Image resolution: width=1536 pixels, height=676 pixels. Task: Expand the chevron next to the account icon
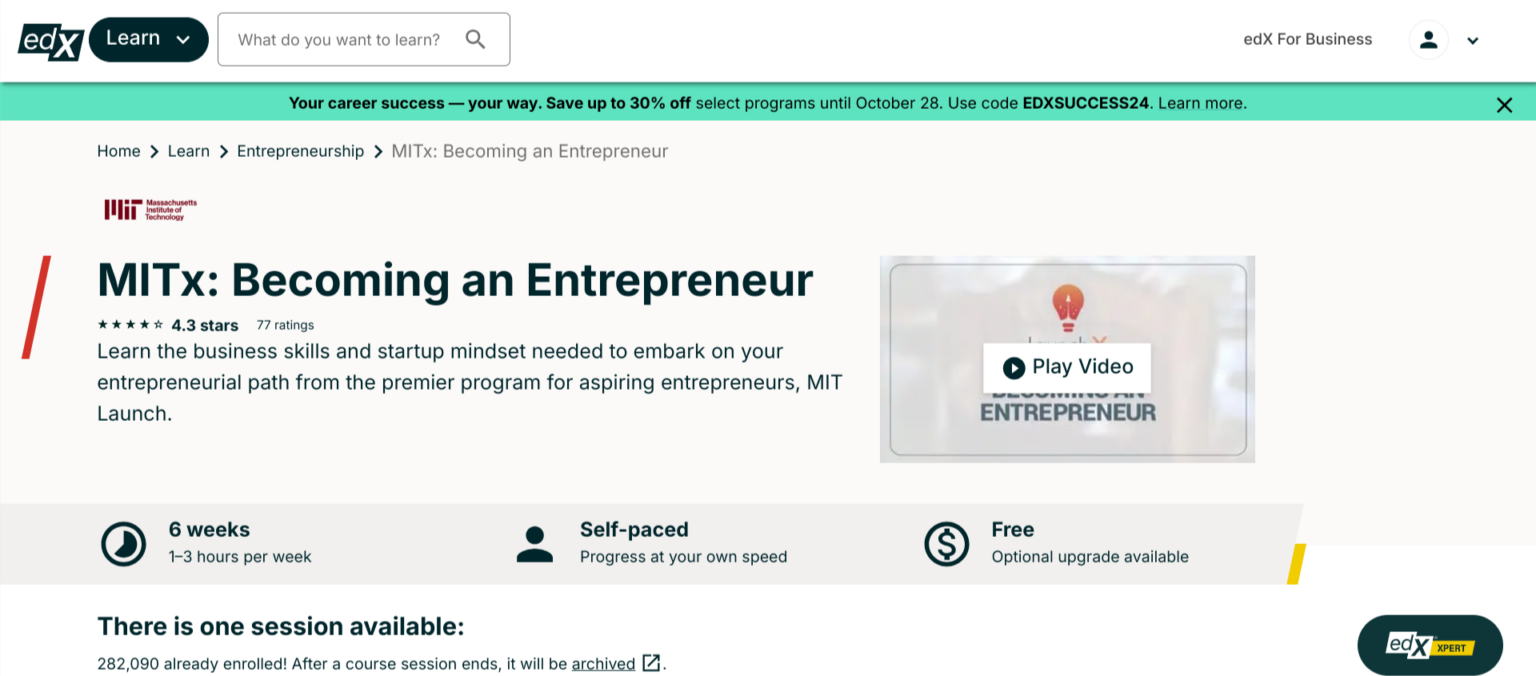pos(1473,41)
